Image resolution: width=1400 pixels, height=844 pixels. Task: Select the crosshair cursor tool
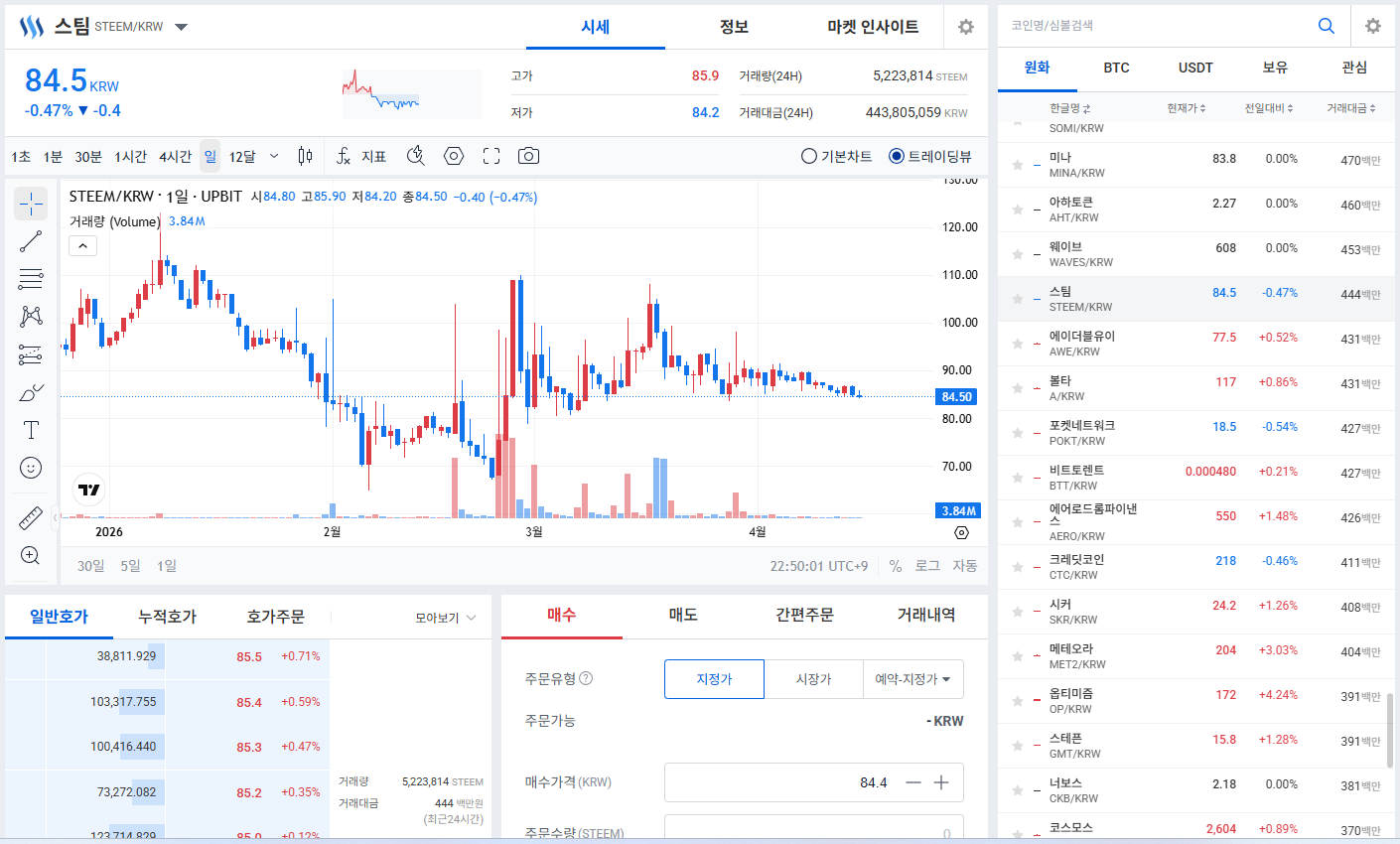pyautogui.click(x=31, y=204)
